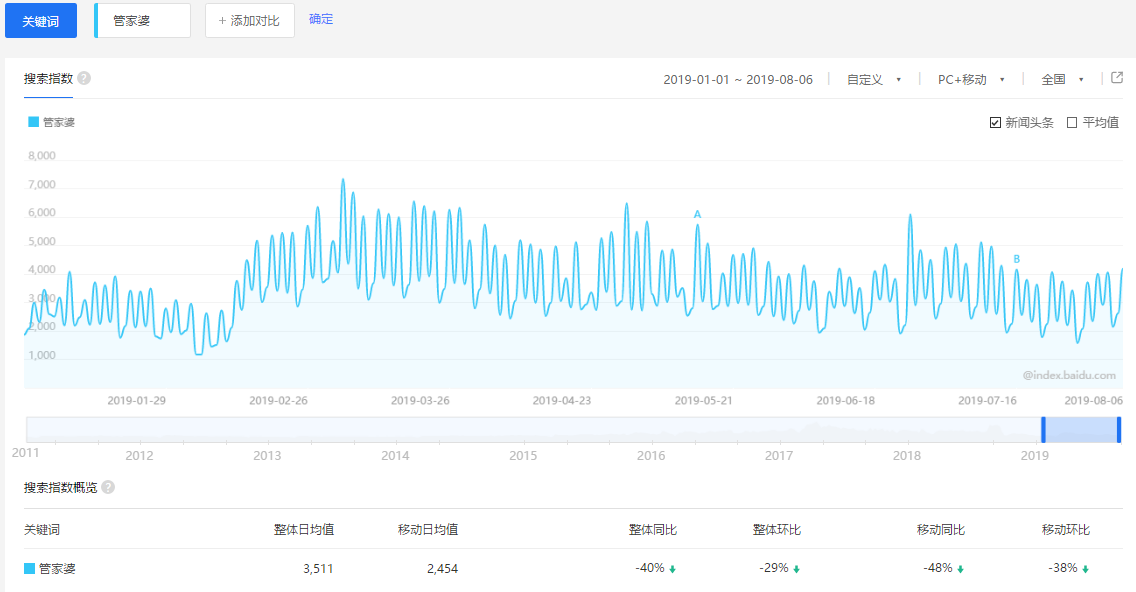Click the green down arrow beside -38%
Image resolution: width=1136 pixels, height=592 pixels.
(1085, 567)
